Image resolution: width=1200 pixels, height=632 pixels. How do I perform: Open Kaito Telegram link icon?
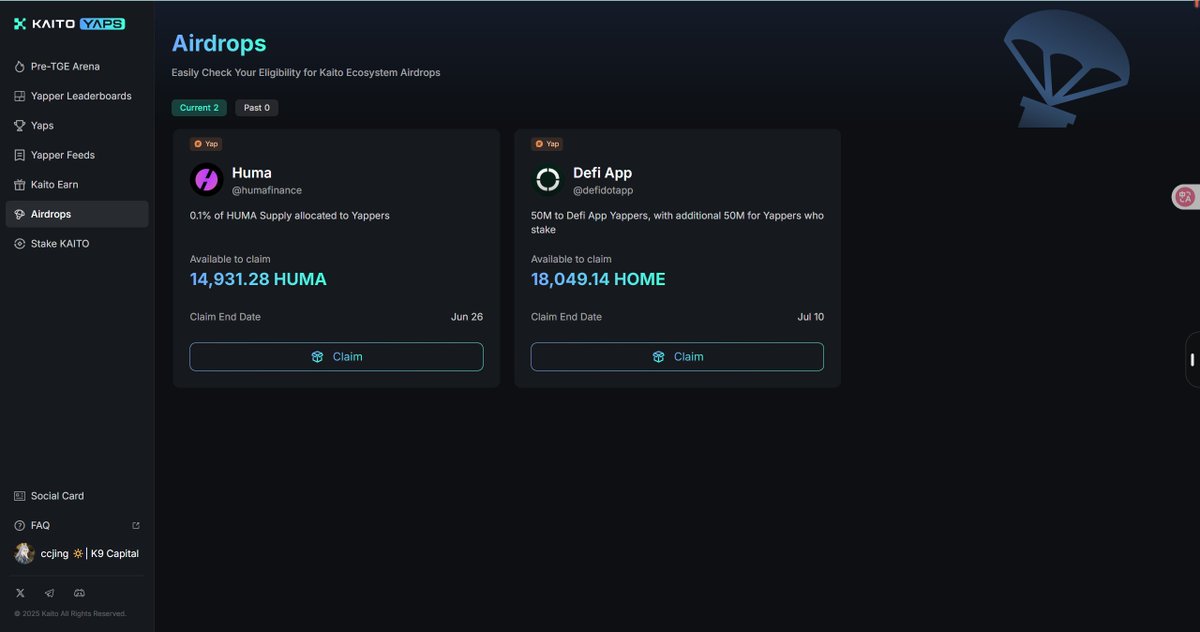tap(50, 593)
